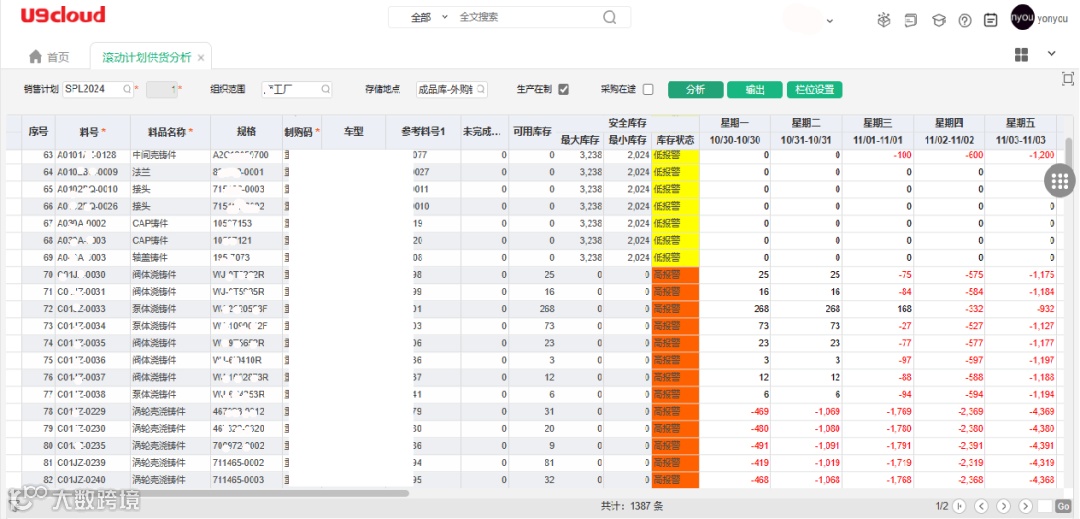1080x519 pixels.
Task: Click the 最小库存 column header
Action: pos(627,140)
